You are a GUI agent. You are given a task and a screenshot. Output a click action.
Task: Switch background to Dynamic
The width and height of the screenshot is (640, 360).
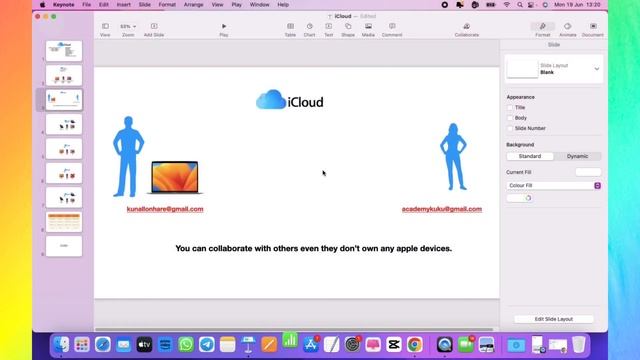[x=577, y=156]
